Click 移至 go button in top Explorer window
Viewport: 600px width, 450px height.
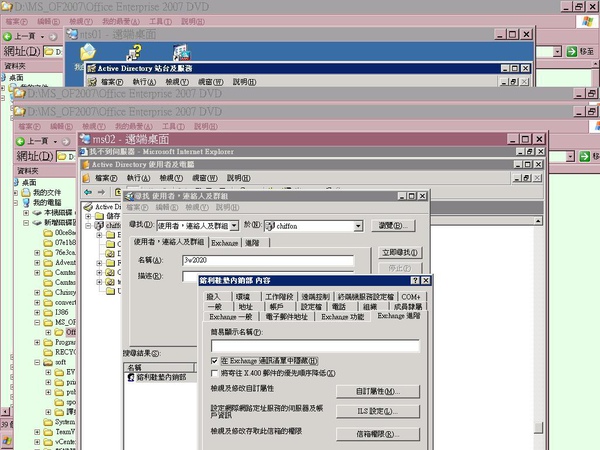[580, 51]
